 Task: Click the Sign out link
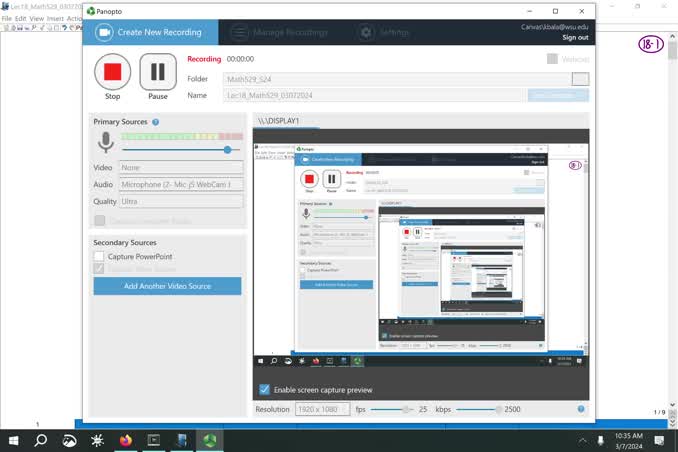click(575, 38)
